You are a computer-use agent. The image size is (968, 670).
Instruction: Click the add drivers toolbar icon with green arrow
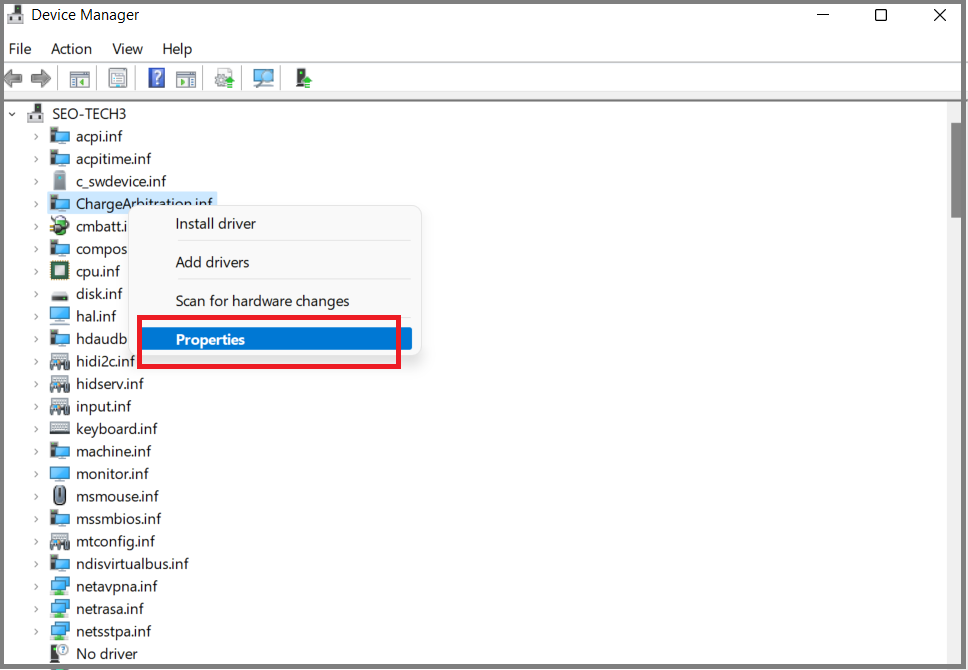[x=303, y=78]
